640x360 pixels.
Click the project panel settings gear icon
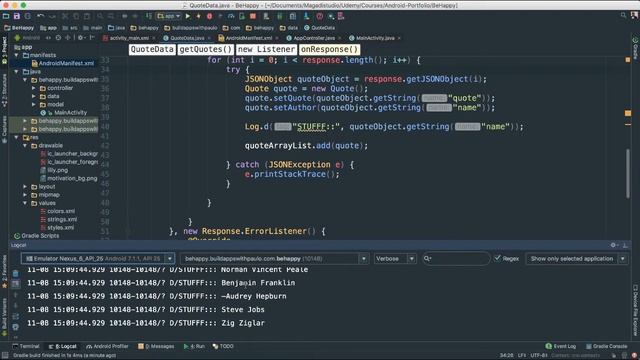pyautogui.click(x=80, y=38)
